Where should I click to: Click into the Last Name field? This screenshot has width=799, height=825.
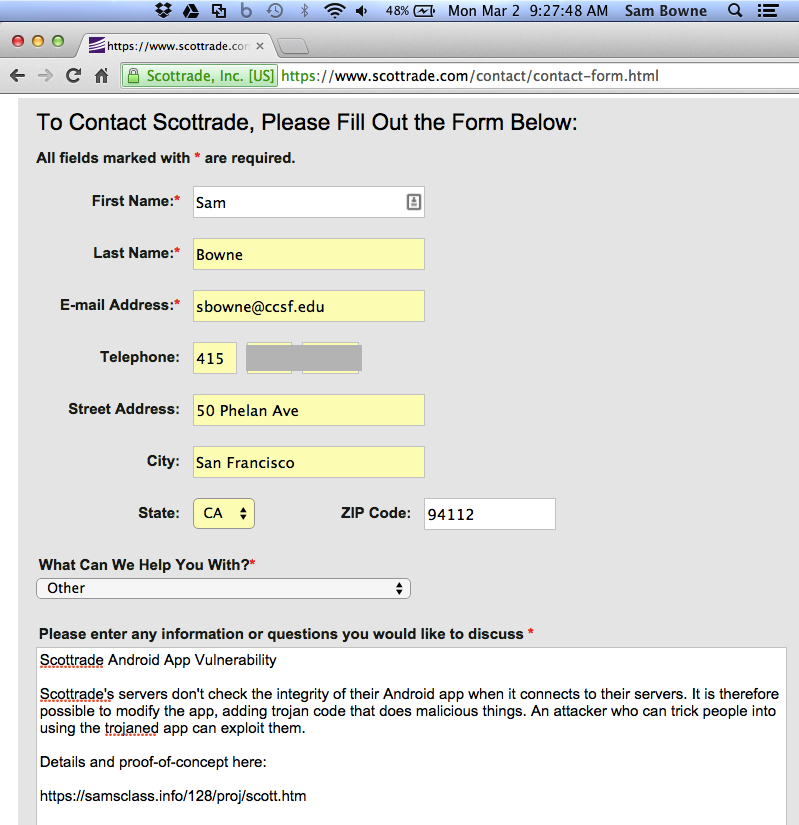click(309, 254)
